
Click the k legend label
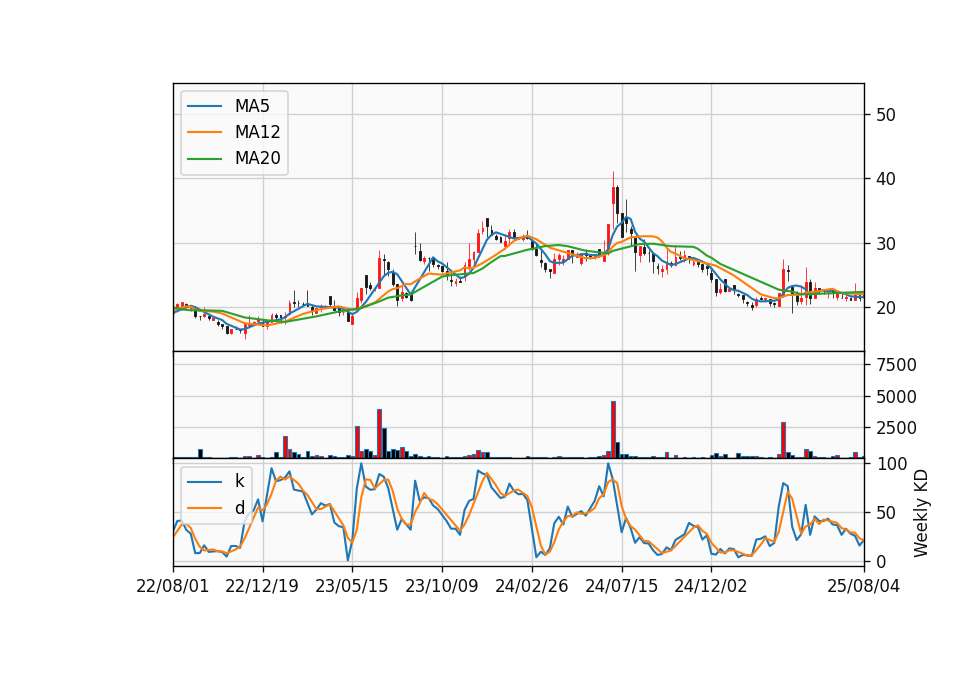tap(239, 481)
